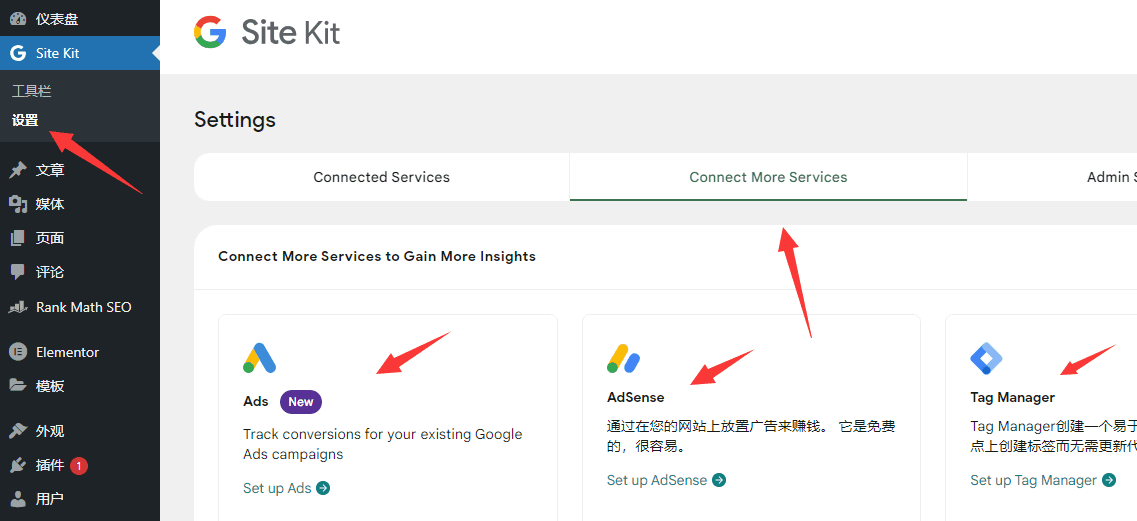Click the Rank Math SEO chart icon
The width and height of the screenshot is (1137, 521).
(18, 307)
